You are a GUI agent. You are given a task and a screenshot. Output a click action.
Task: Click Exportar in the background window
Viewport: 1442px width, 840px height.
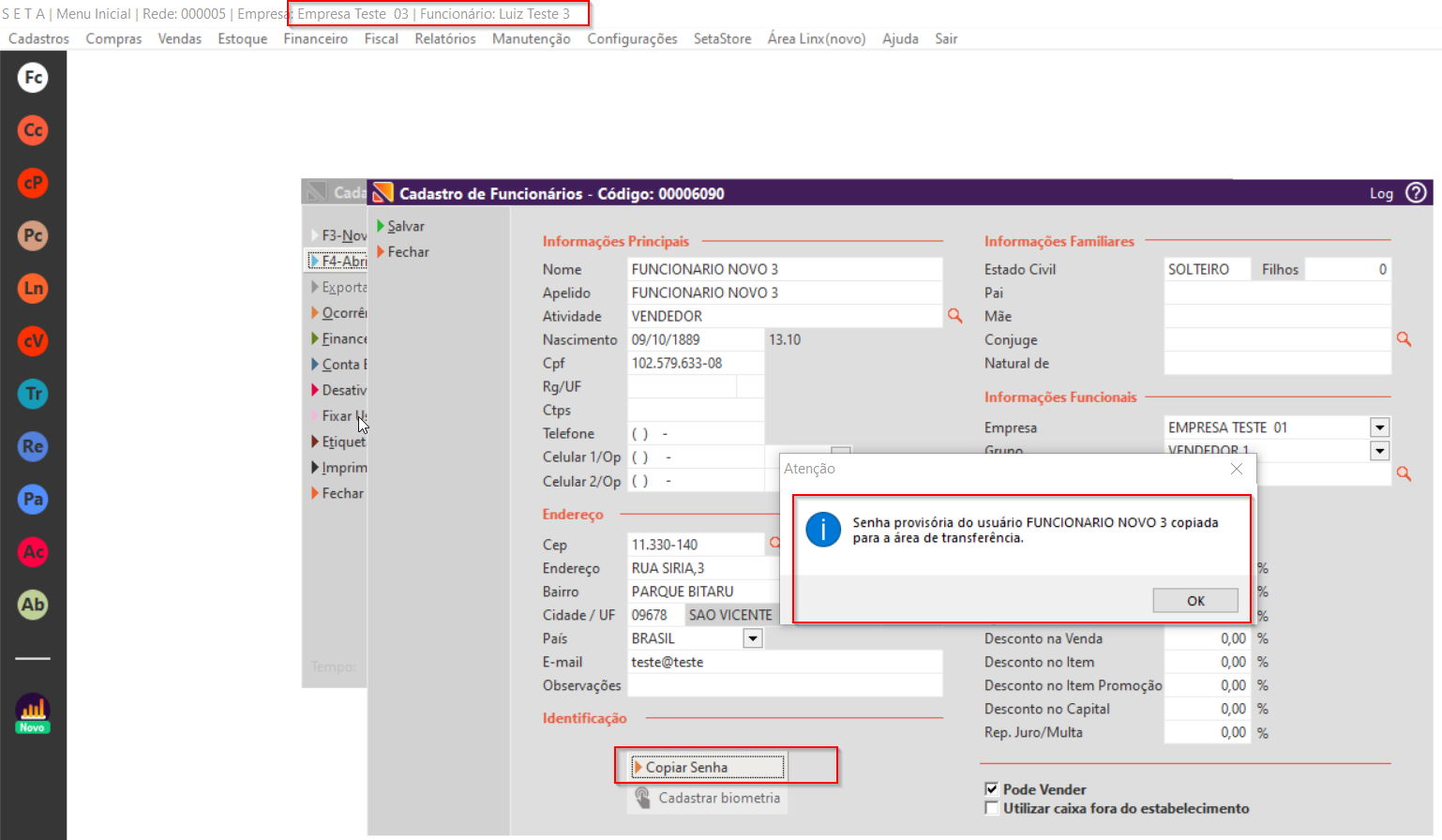coord(339,287)
